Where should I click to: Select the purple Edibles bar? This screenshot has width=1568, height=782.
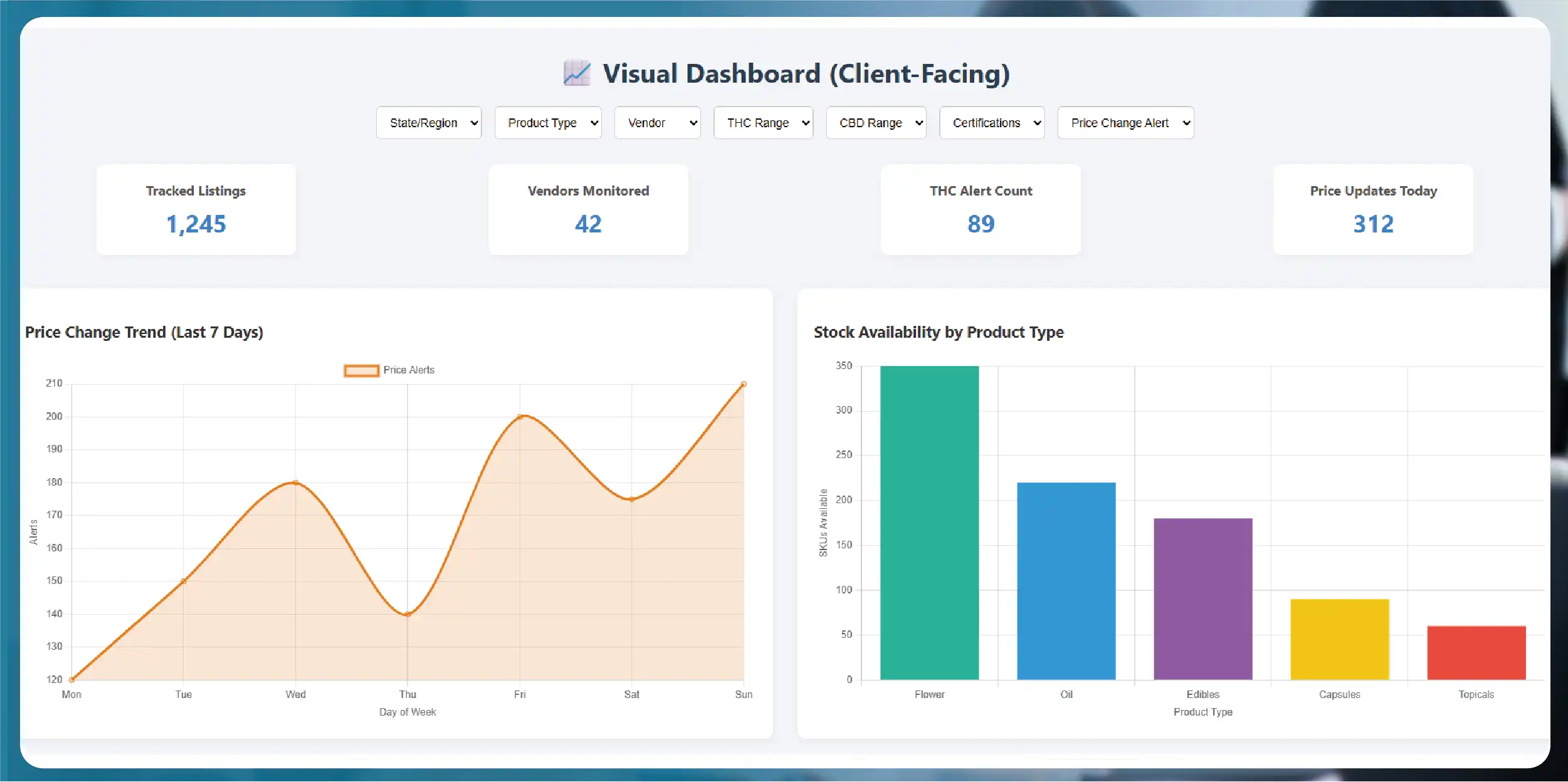tap(1202, 598)
